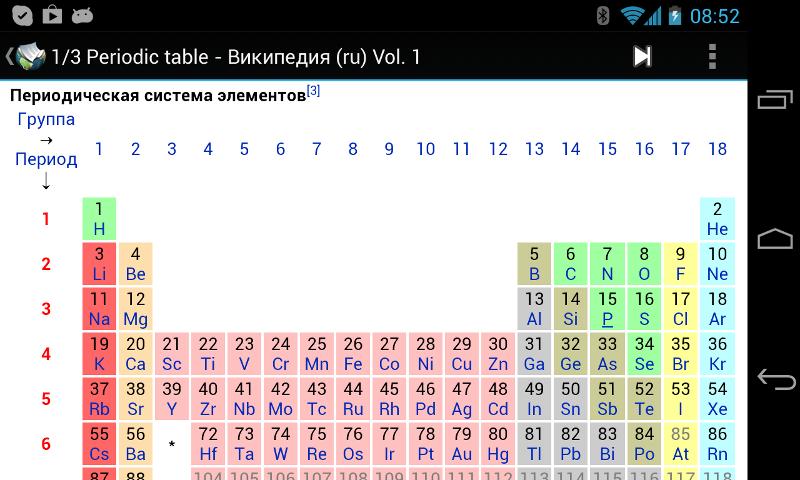Viewport: 800px width, 480px height.
Task: Tap the underlined phosphorus P link
Action: (x=607, y=319)
